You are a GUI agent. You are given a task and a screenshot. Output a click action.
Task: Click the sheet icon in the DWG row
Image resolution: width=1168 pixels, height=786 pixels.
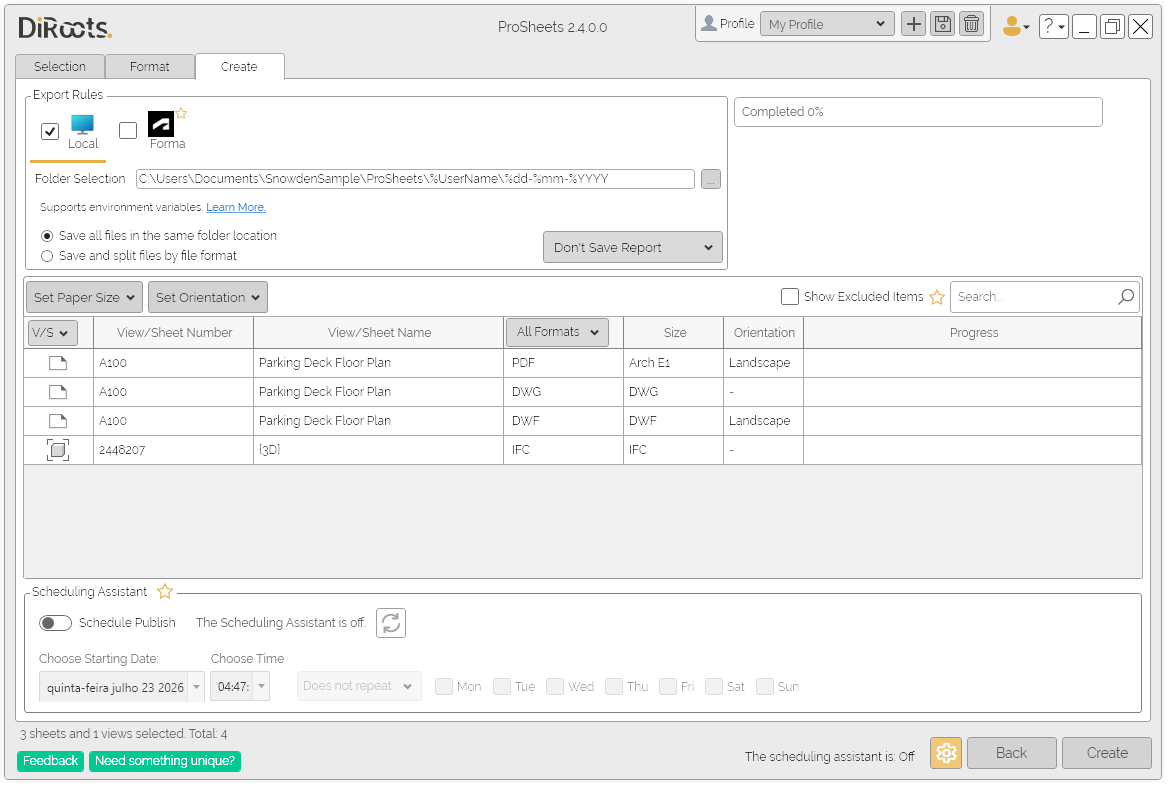58,392
